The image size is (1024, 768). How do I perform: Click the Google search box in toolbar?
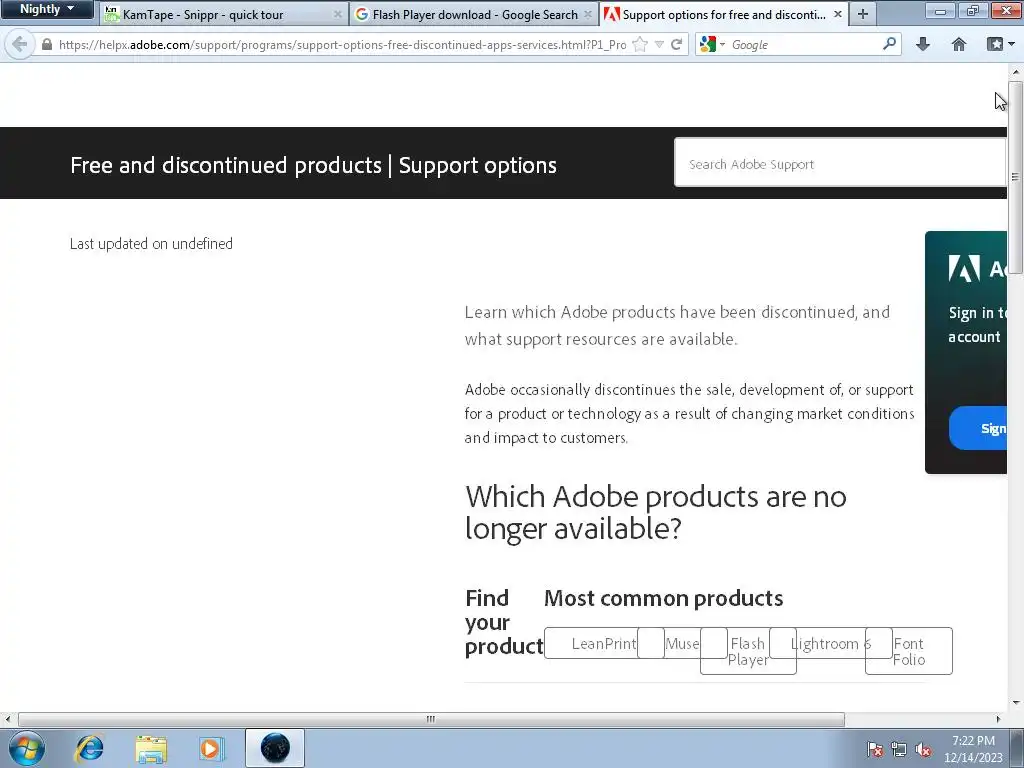[x=805, y=44]
